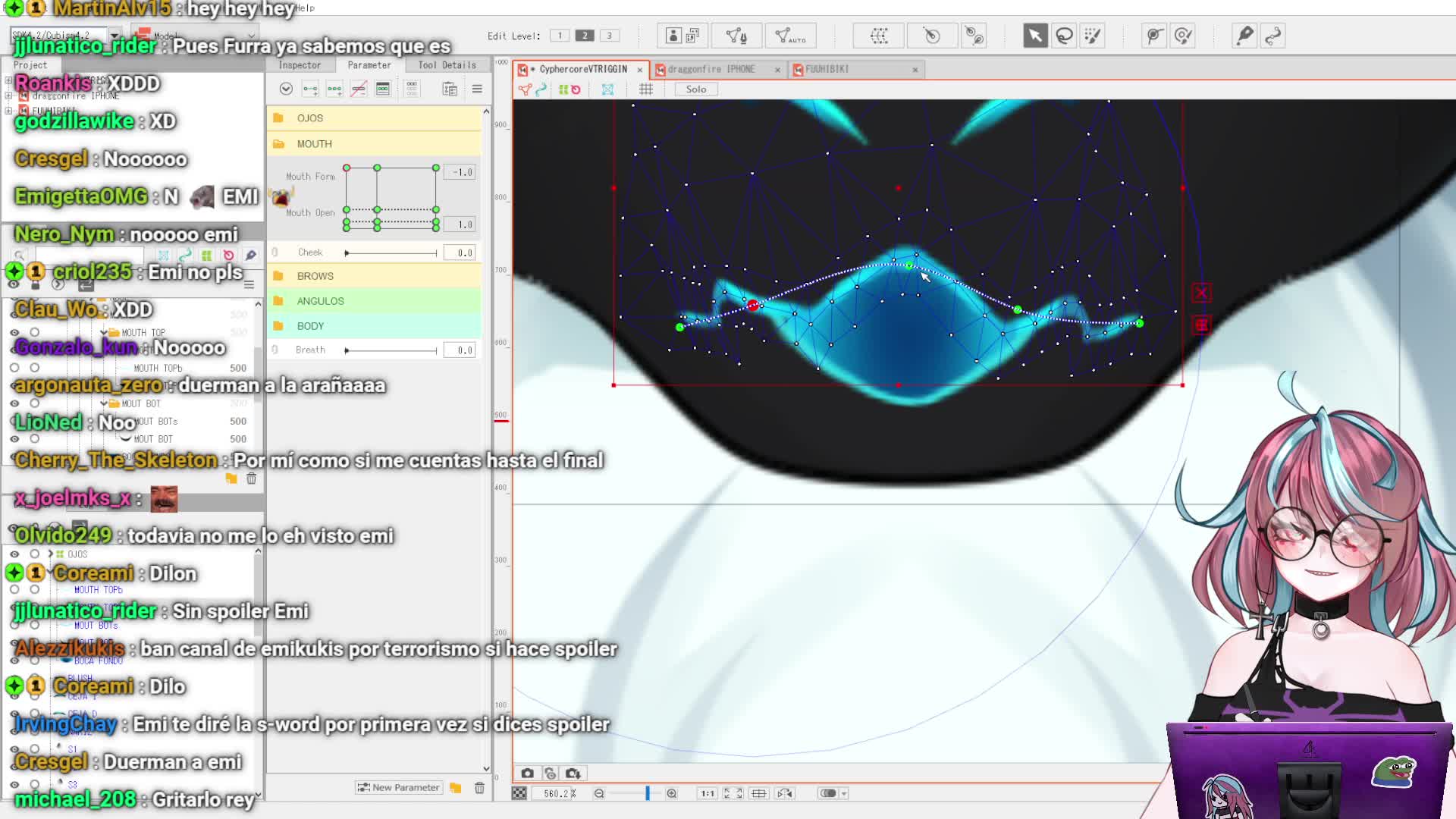Image resolution: width=1456 pixels, height=819 pixels.
Task: Create a new parameter group folder
Action: pos(455,788)
